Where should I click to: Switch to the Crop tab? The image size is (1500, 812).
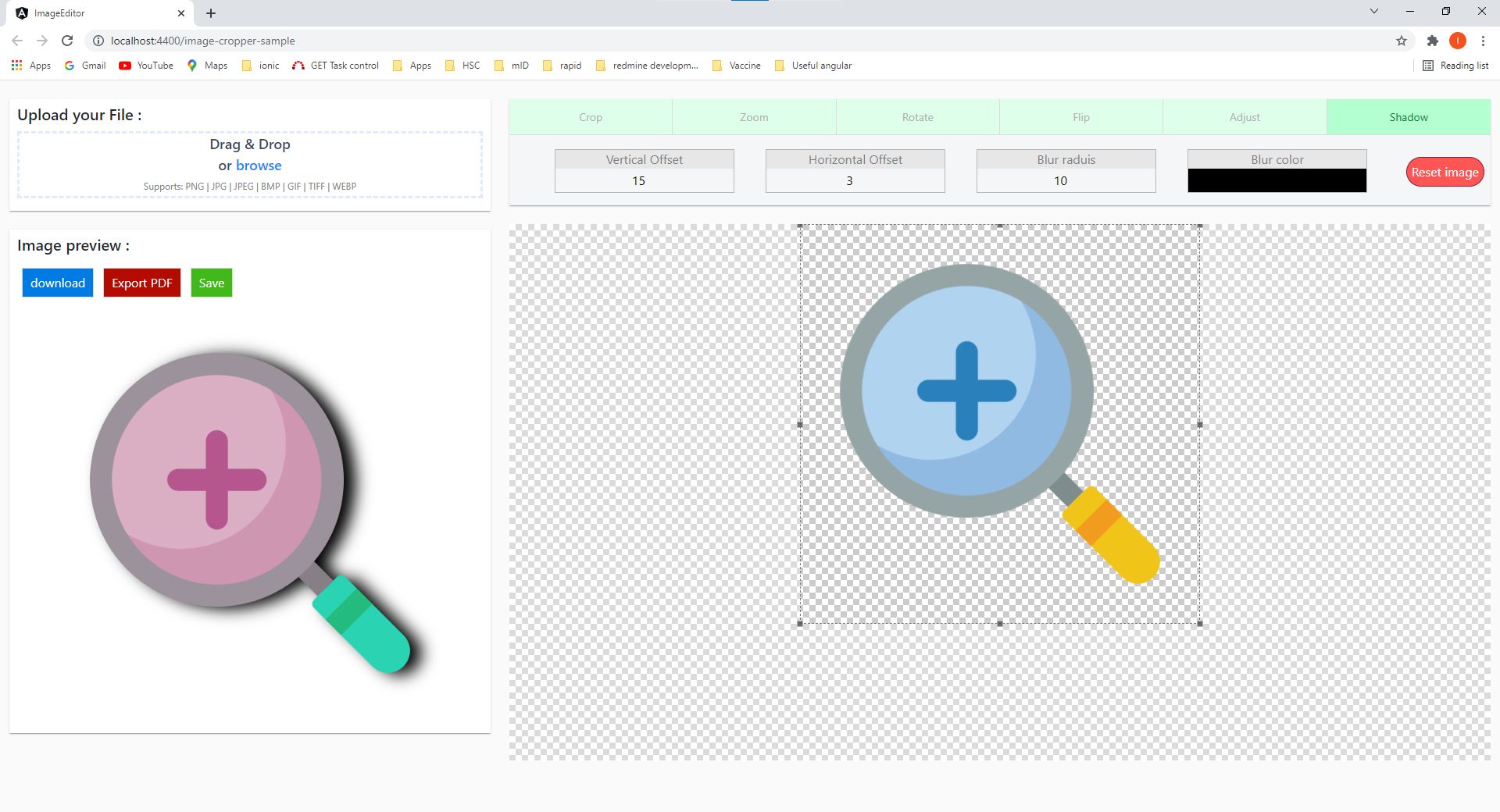(x=591, y=117)
